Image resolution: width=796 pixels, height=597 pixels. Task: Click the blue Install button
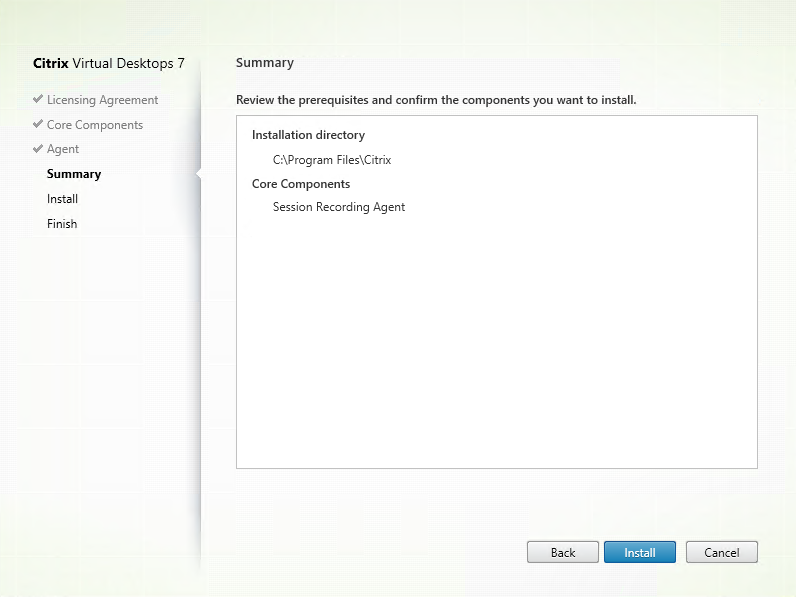coord(640,552)
